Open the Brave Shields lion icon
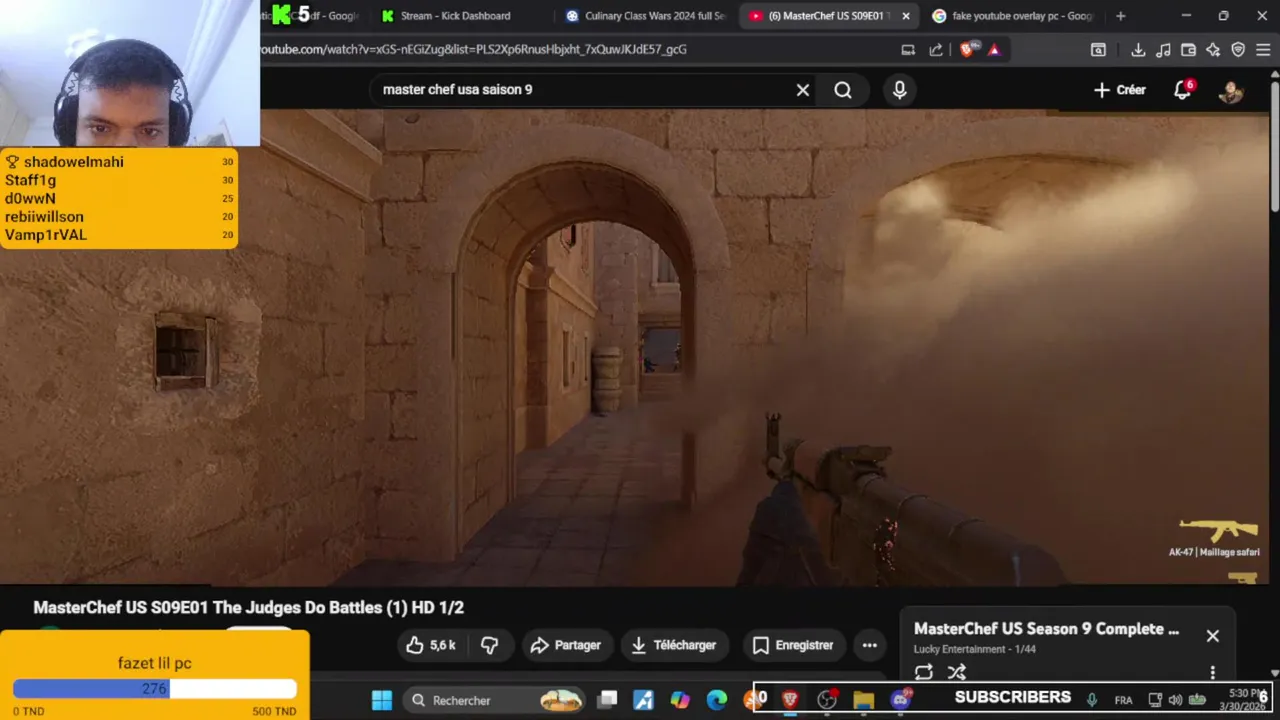The height and width of the screenshot is (720, 1280). click(x=966, y=50)
